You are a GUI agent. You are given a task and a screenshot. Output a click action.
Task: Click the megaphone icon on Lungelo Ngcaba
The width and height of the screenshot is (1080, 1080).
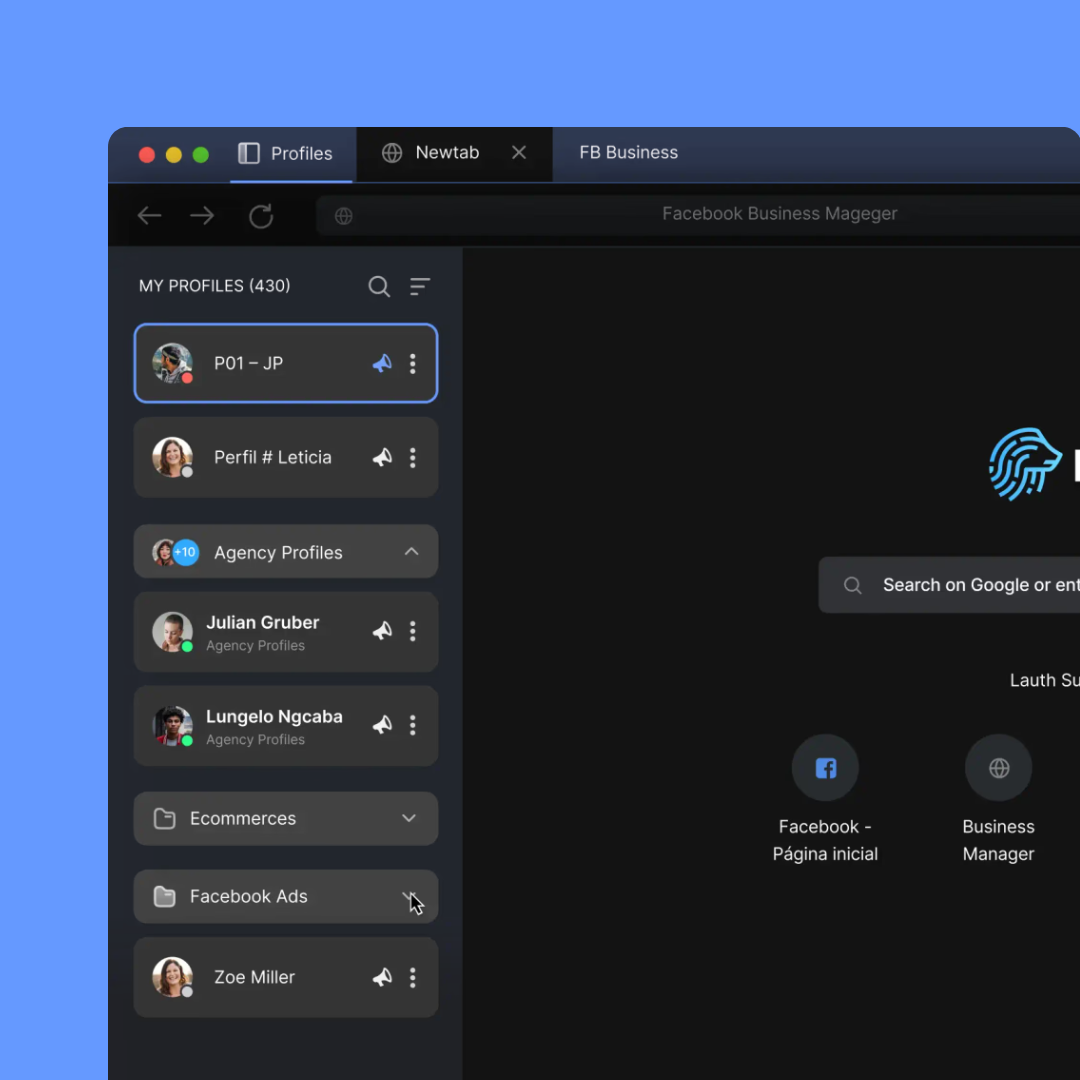pyautogui.click(x=382, y=725)
